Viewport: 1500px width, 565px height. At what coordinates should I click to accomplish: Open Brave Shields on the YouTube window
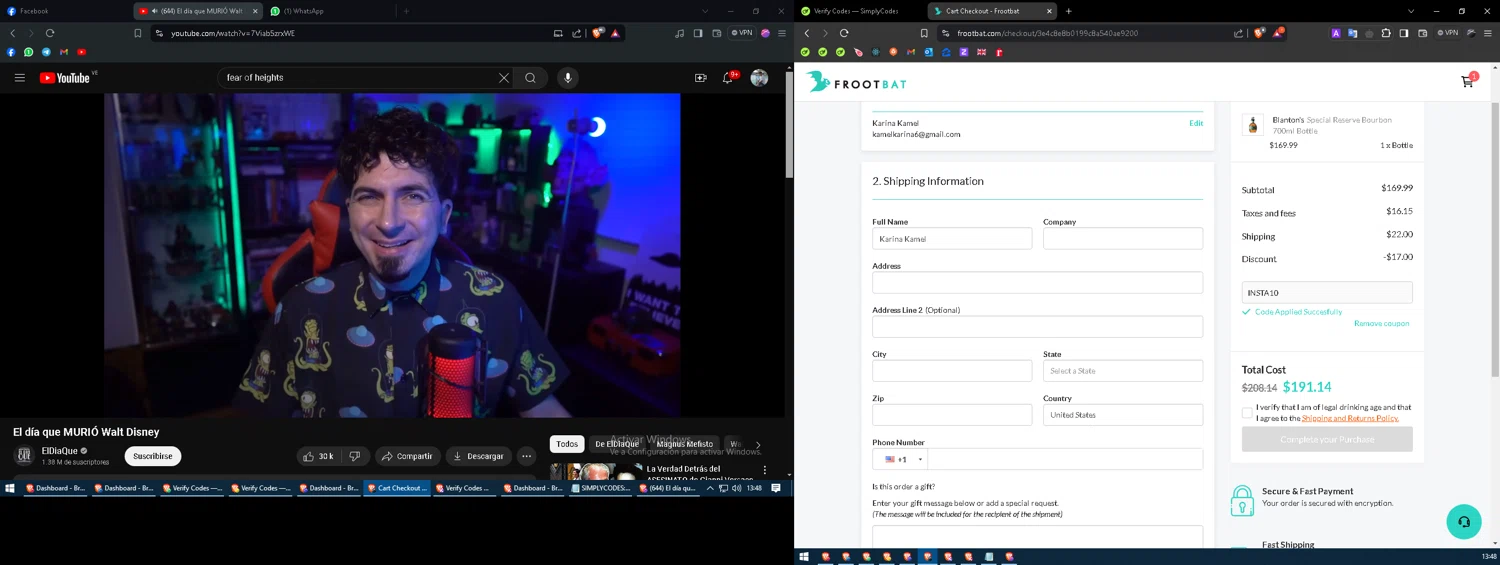[598, 33]
